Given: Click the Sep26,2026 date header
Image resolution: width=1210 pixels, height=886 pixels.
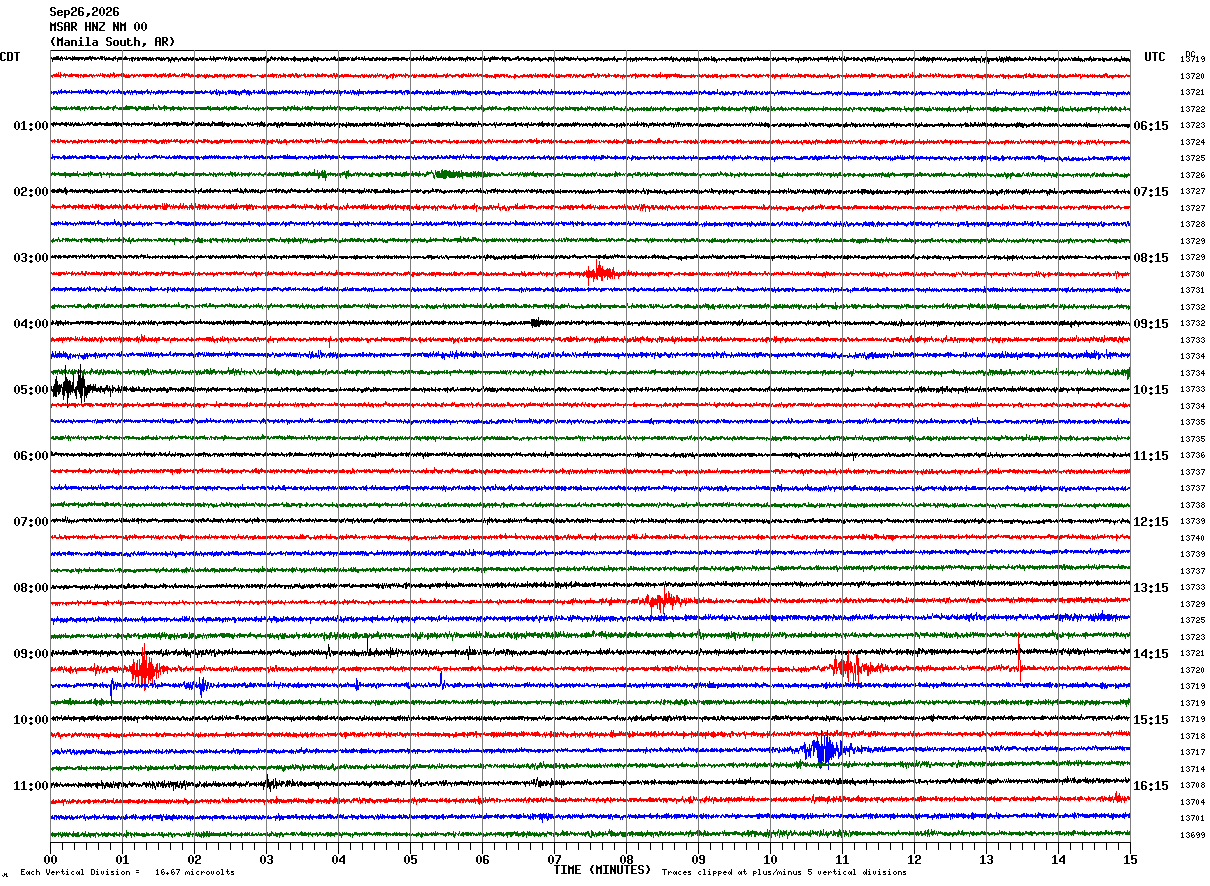Looking at the screenshot, I should click(84, 12).
